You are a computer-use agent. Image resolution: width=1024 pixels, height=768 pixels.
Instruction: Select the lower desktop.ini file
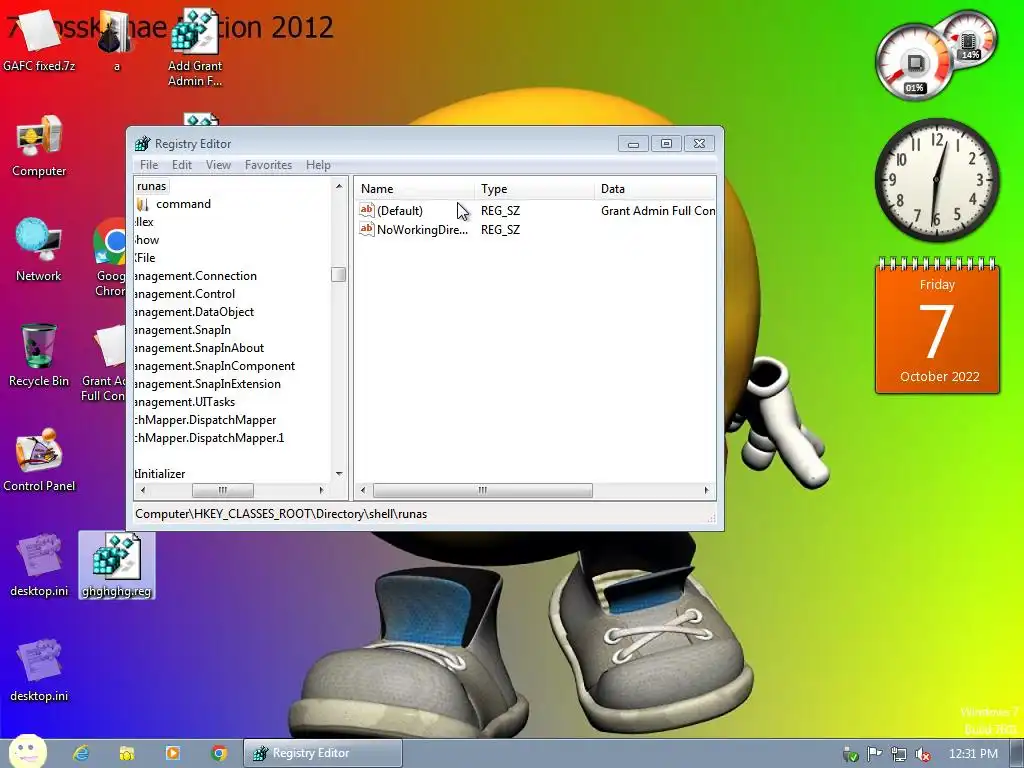click(x=39, y=670)
